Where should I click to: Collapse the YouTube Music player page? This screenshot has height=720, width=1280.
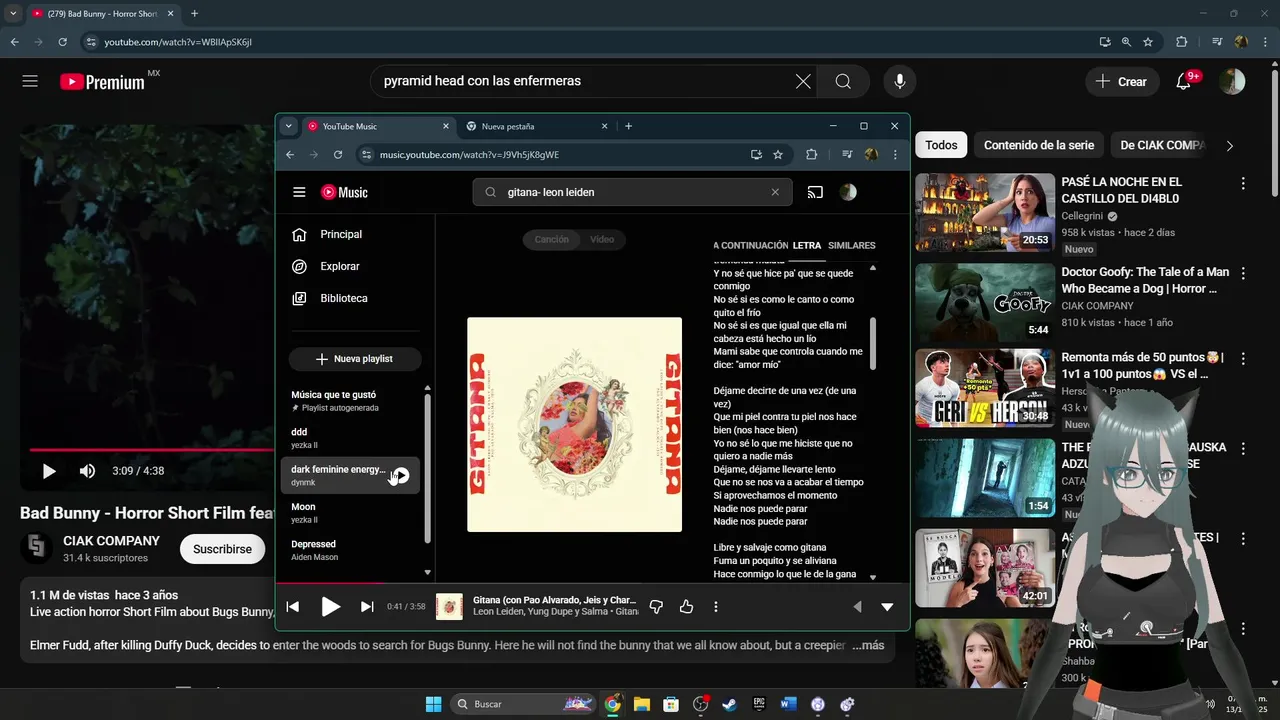pos(887,606)
